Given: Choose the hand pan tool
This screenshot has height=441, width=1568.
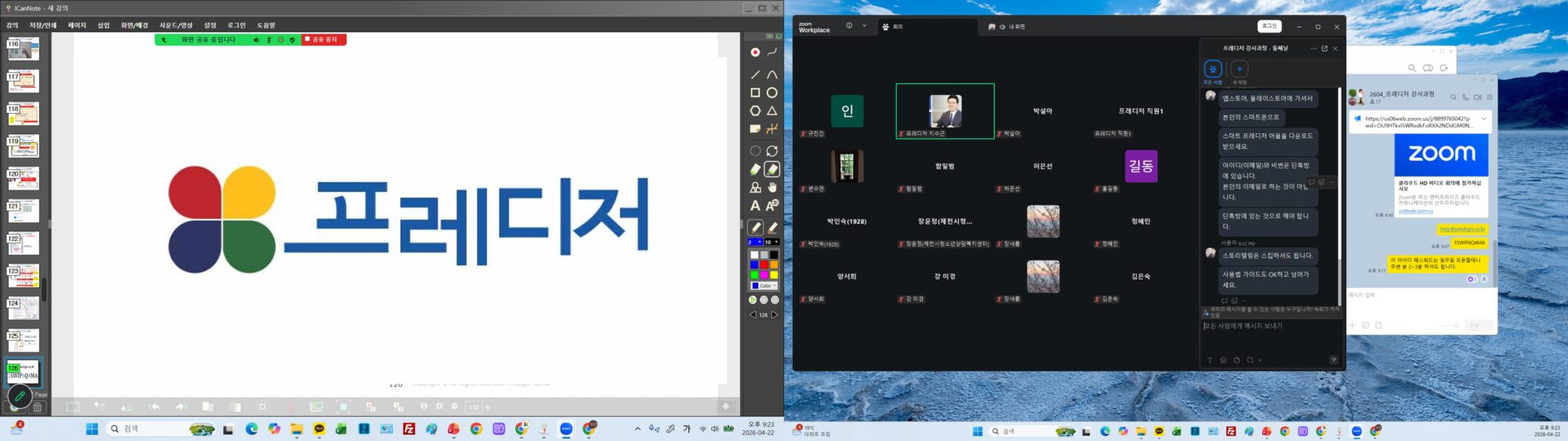Looking at the screenshot, I should click(x=772, y=188).
